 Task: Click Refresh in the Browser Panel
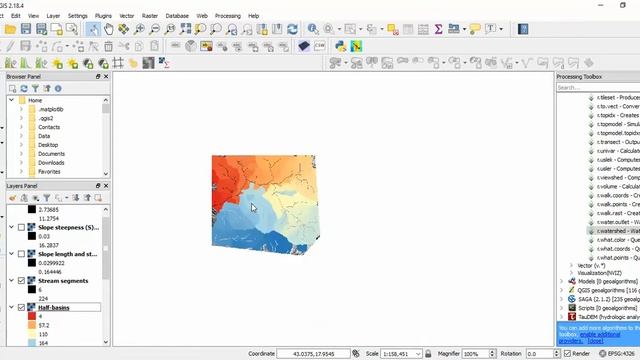24,89
